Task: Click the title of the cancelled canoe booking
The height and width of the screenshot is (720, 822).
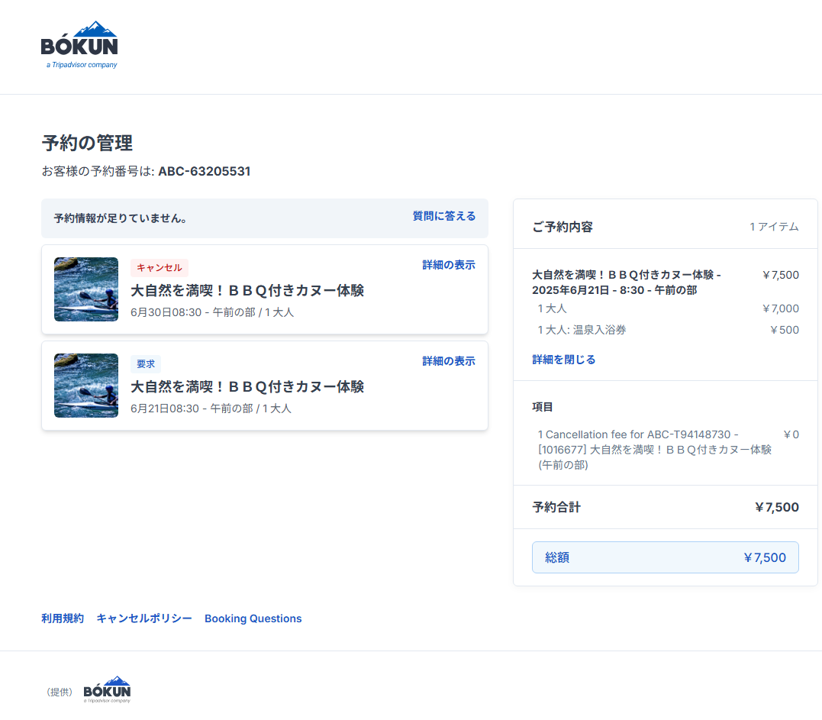Action: coord(247,291)
